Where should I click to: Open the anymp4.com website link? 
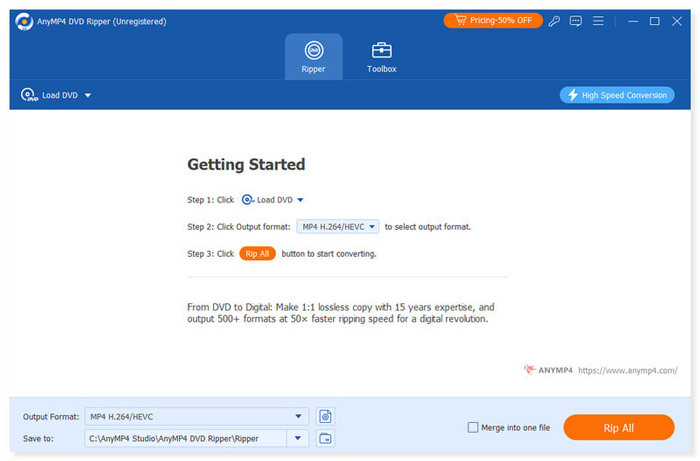(628, 370)
